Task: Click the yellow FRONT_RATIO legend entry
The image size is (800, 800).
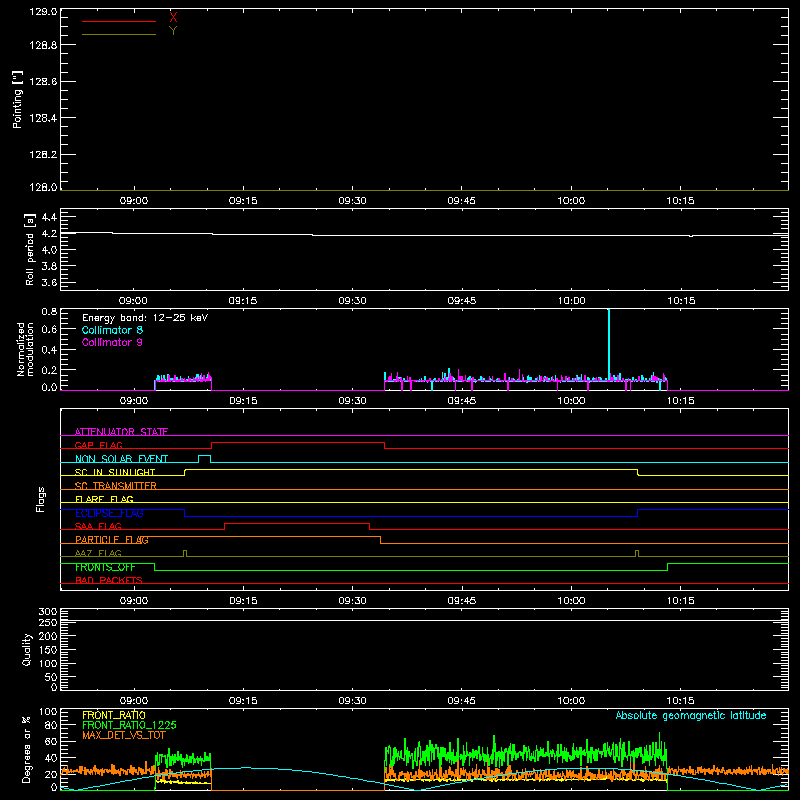Action: point(114,715)
